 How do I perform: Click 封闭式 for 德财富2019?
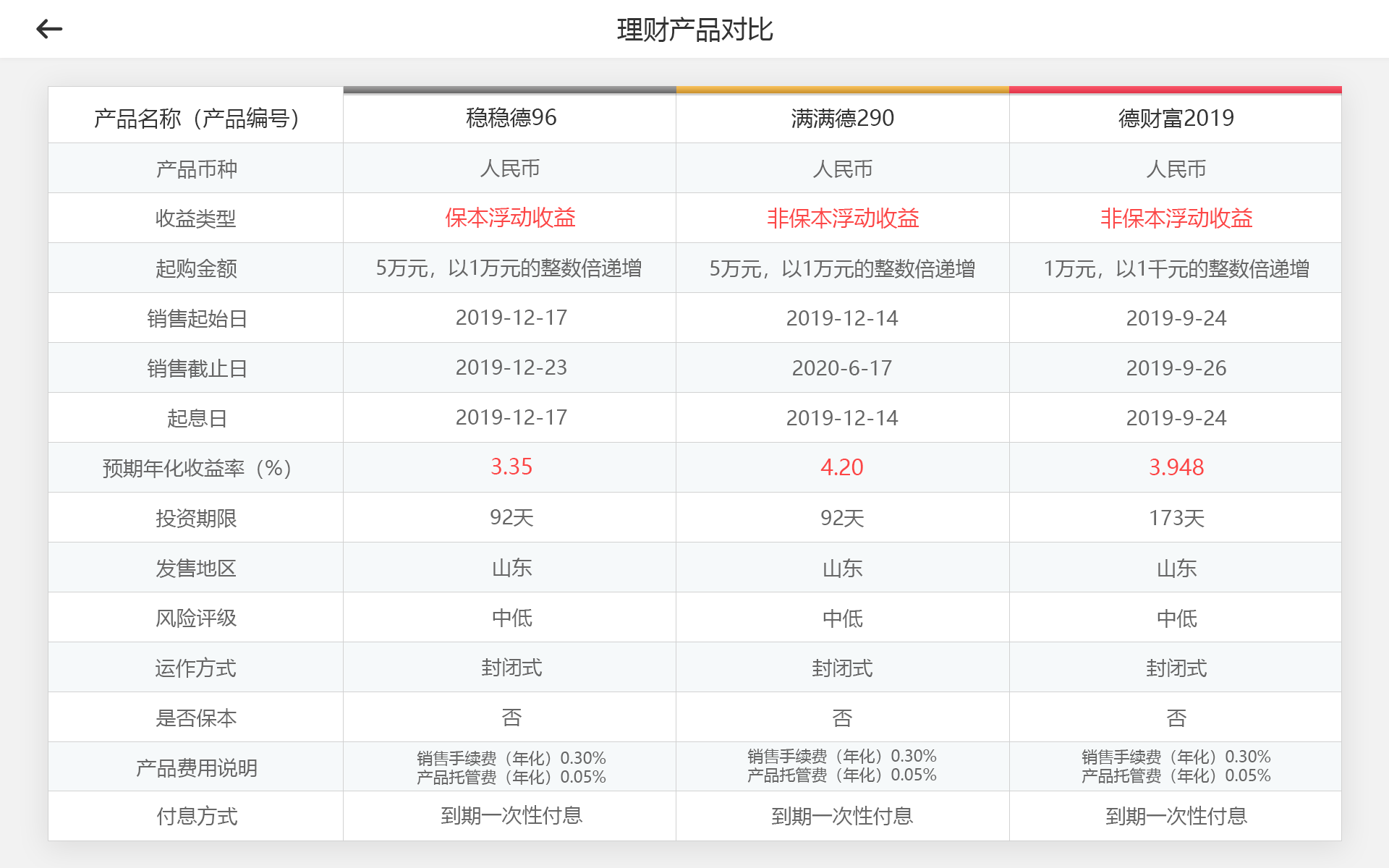[1176, 668]
